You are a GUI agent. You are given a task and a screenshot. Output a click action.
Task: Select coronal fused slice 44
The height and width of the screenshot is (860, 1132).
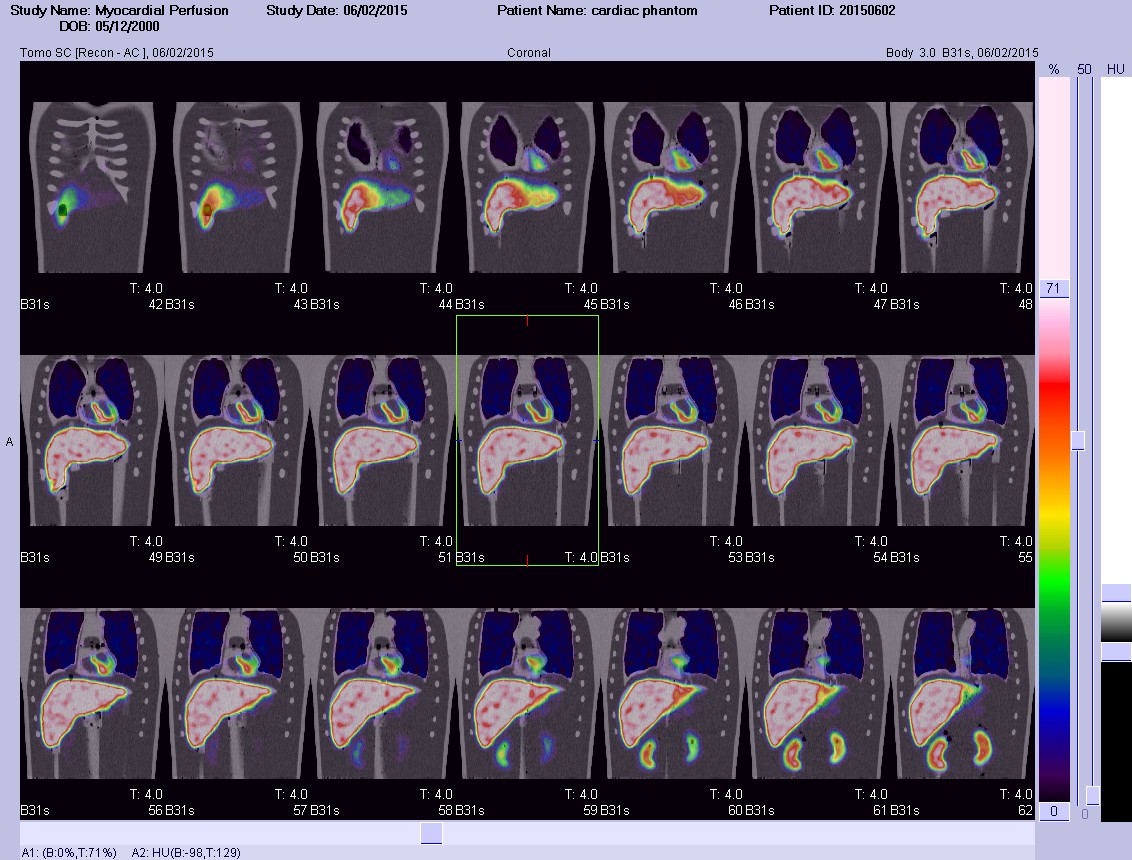pyautogui.click(x=383, y=188)
